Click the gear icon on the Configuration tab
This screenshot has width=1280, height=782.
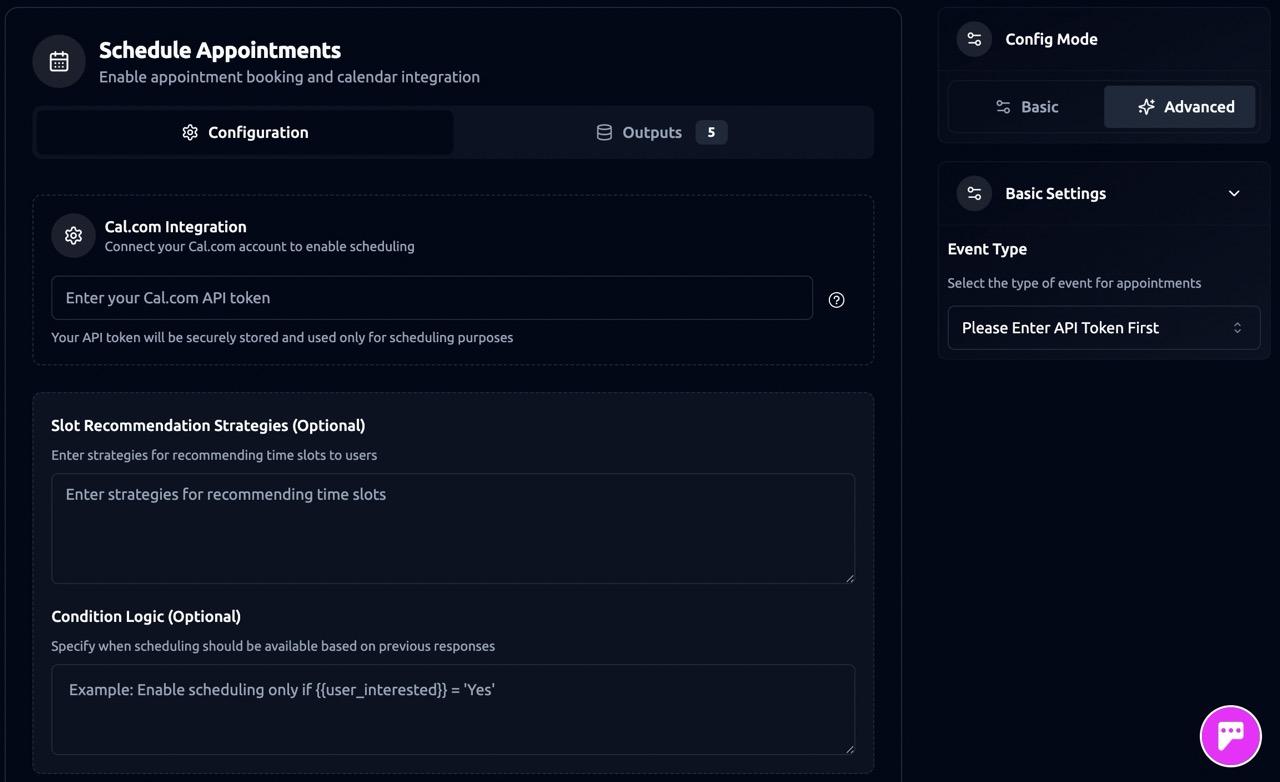click(190, 133)
